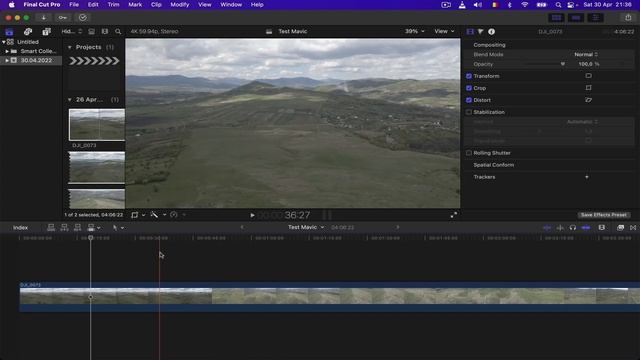Open the Window menu
The width and height of the screenshot is (640, 360).
(x=231, y=4)
